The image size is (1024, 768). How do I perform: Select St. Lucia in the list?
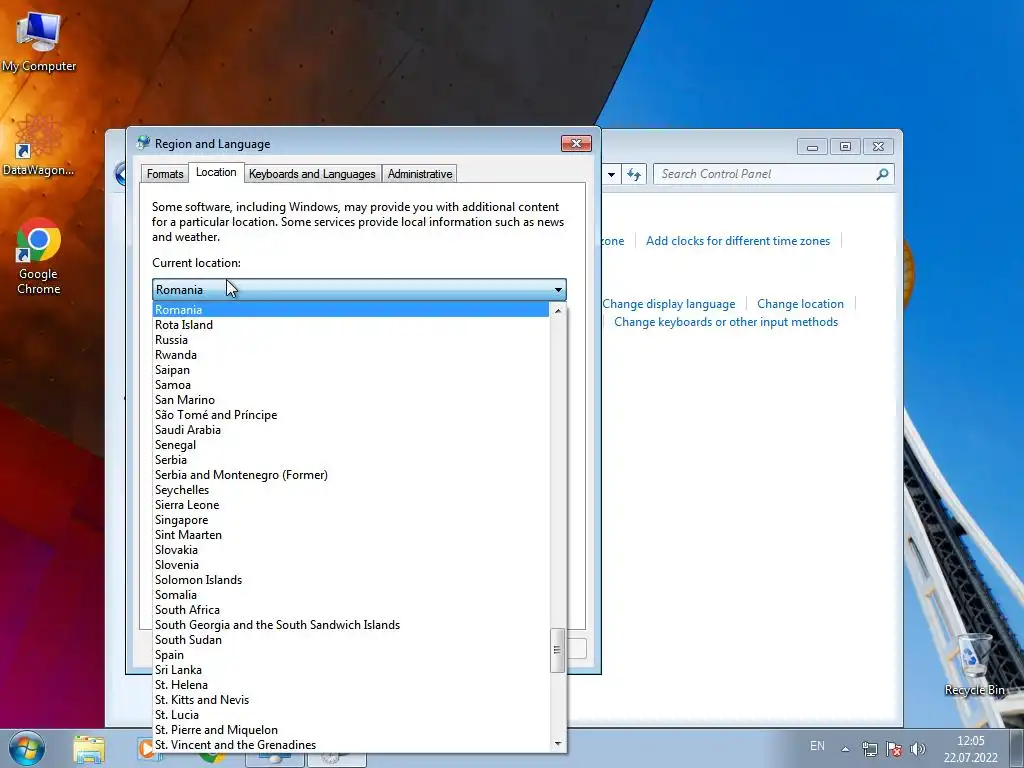pyautogui.click(x=351, y=715)
